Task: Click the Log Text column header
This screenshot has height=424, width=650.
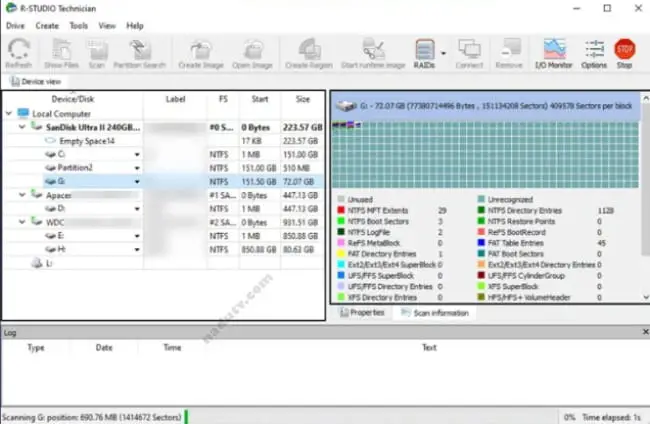Action: 429,347
